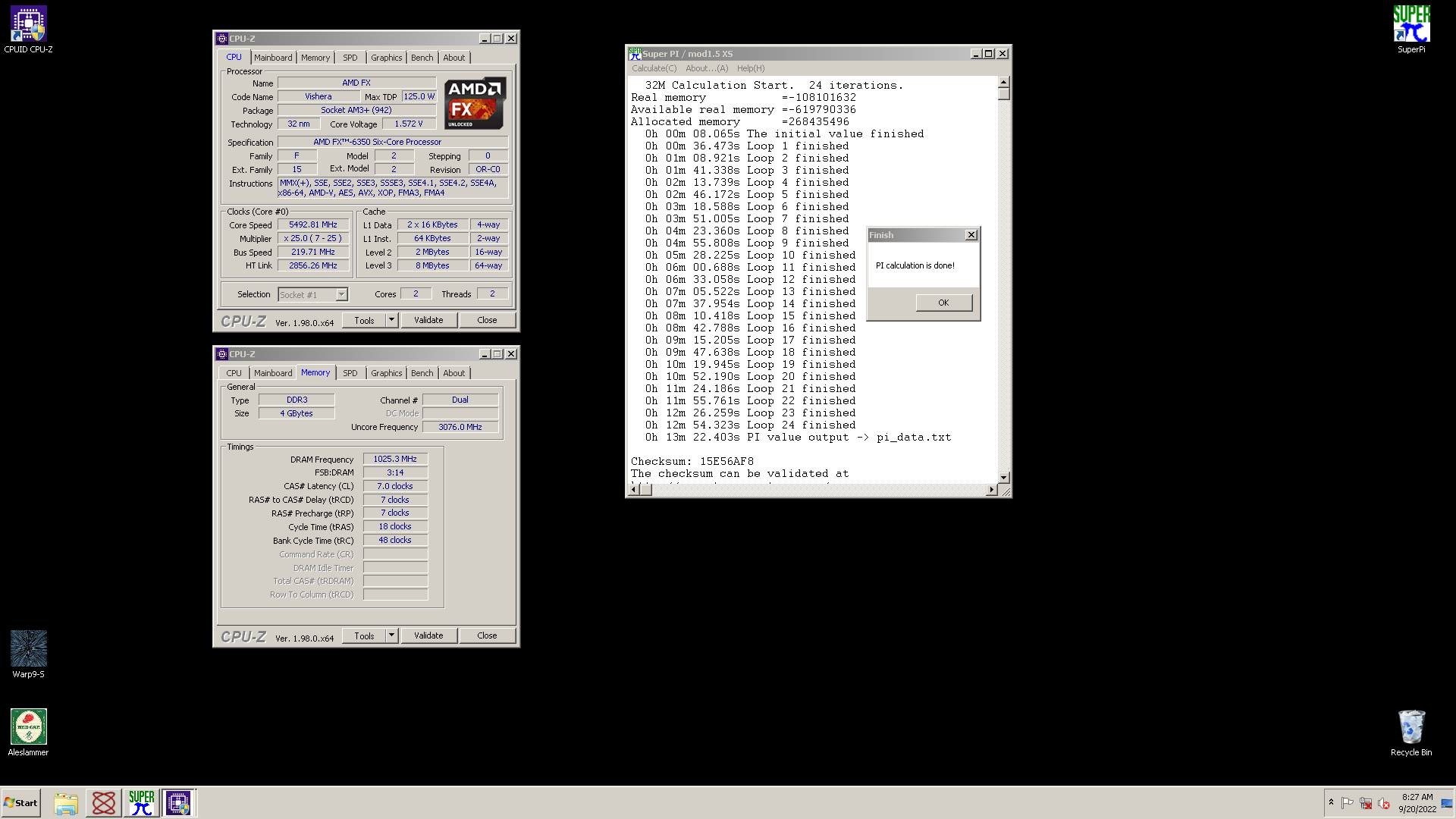
Task: Click Super PI horizontal scrollbar right arrow
Action: tap(991, 490)
